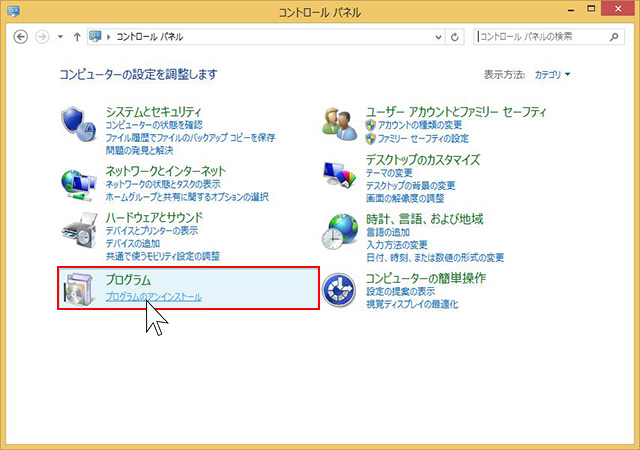Open 画面の解像度の調整 link

coord(405,198)
